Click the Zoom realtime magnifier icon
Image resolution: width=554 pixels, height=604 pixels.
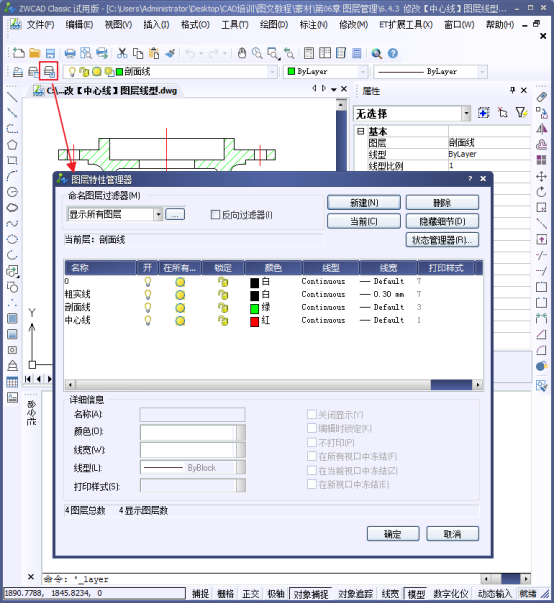pyautogui.click(x=257, y=53)
